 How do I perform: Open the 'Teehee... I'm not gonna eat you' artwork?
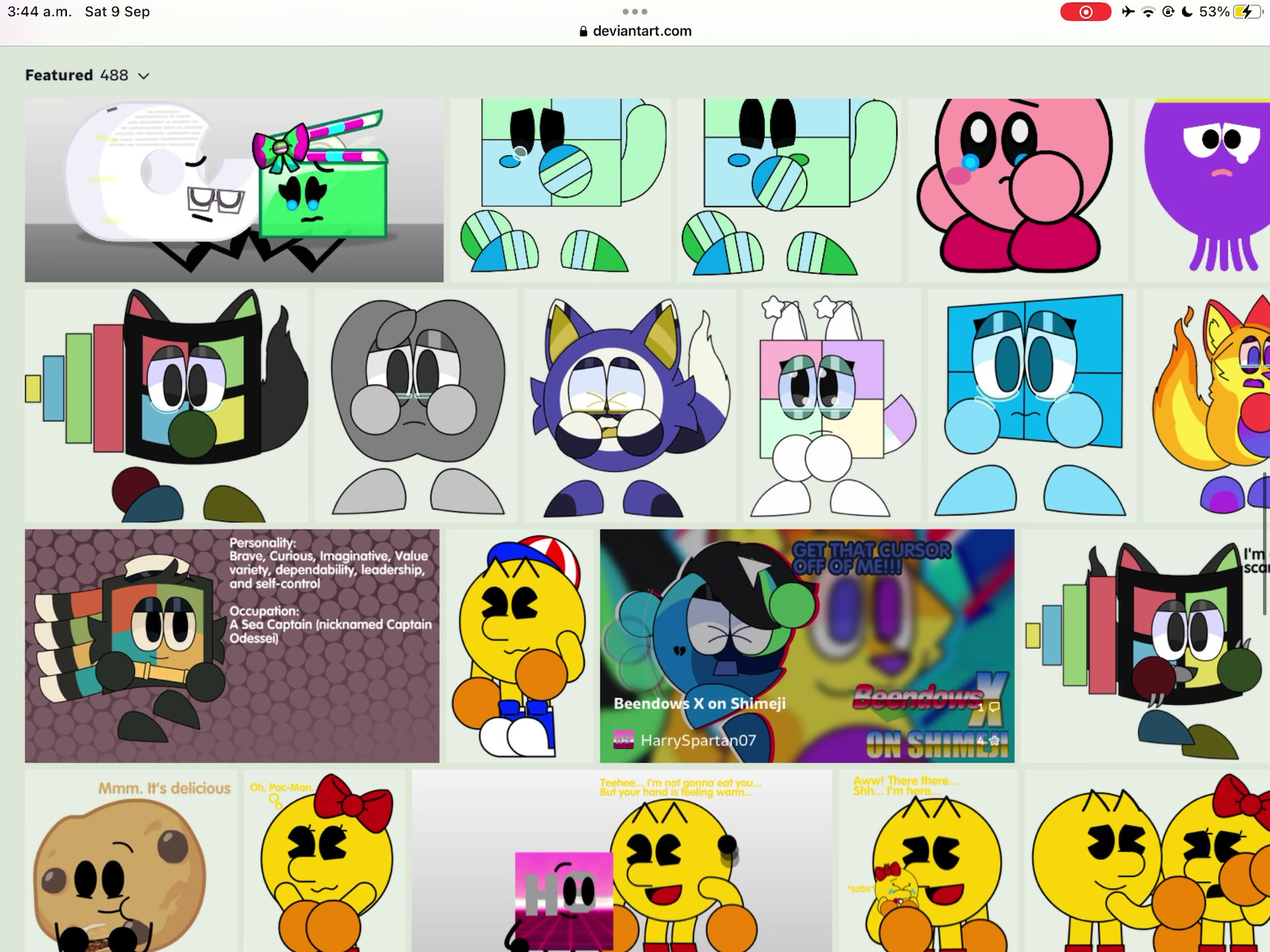[x=621, y=861]
